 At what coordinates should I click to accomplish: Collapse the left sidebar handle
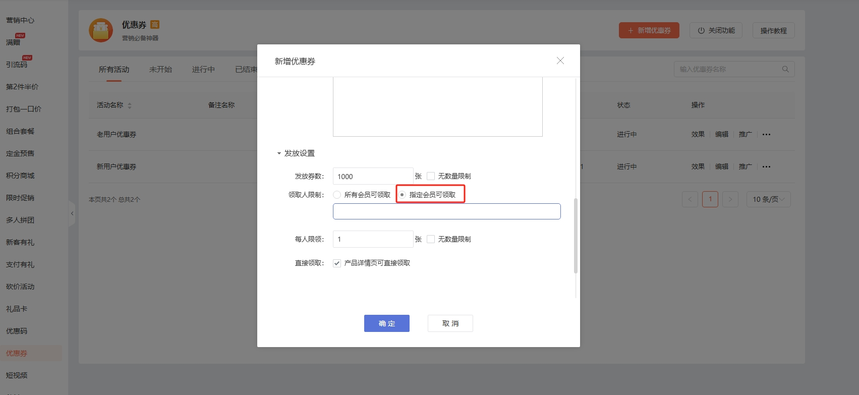point(72,214)
